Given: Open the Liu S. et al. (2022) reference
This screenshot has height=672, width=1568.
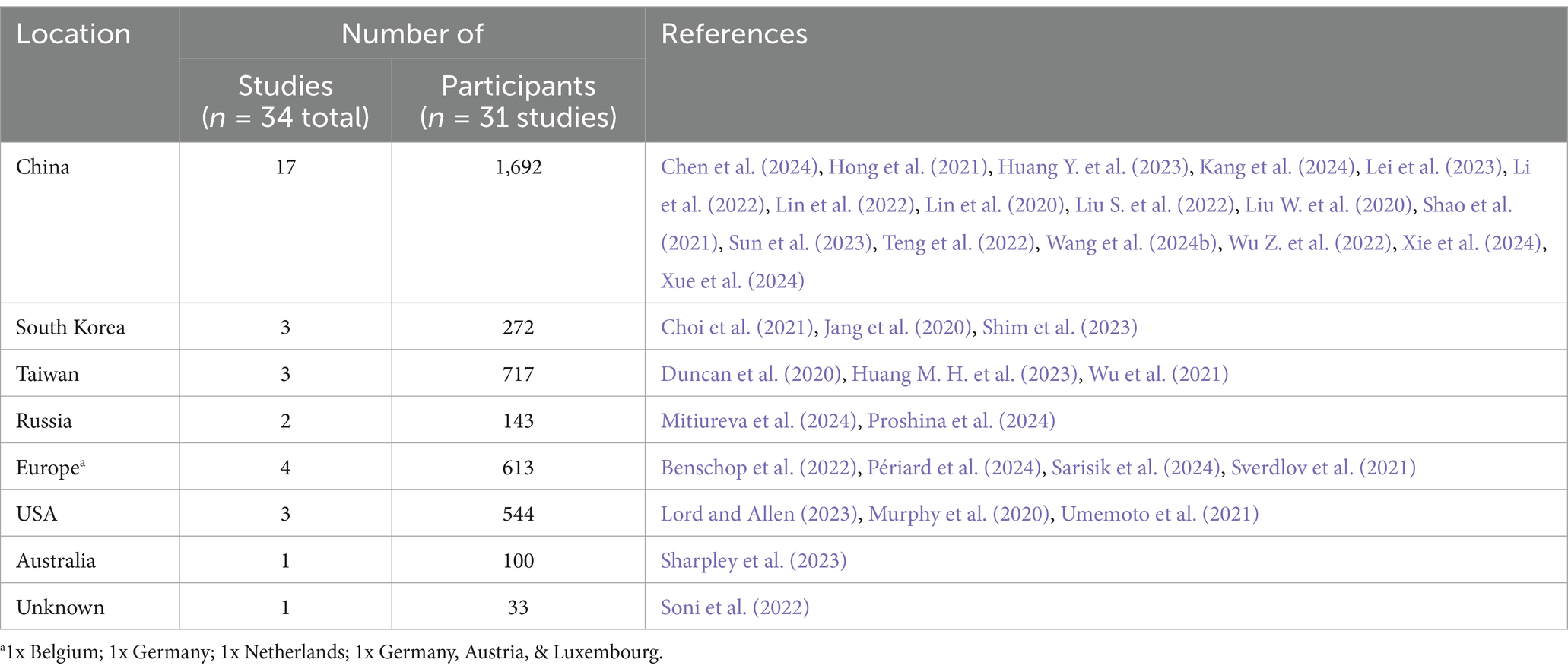Looking at the screenshot, I should (1154, 205).
